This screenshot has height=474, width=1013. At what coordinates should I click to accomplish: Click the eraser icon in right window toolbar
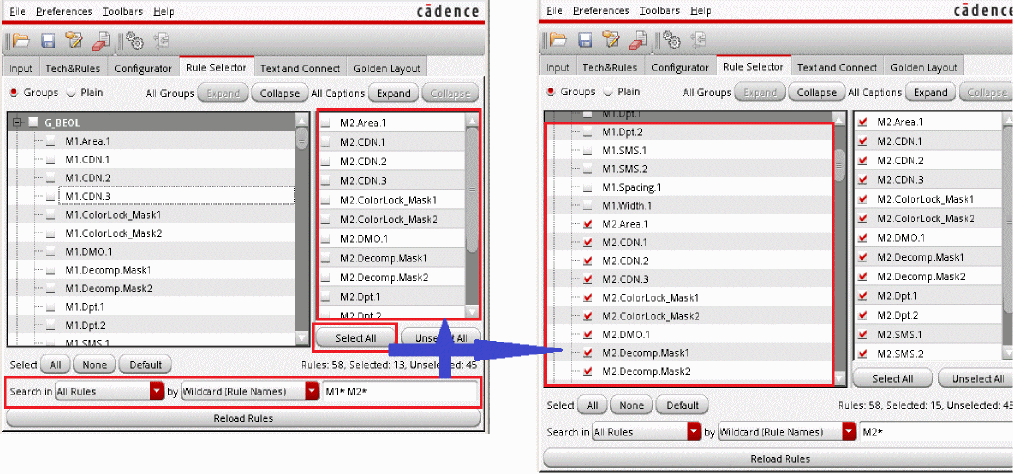pos(638,41)
